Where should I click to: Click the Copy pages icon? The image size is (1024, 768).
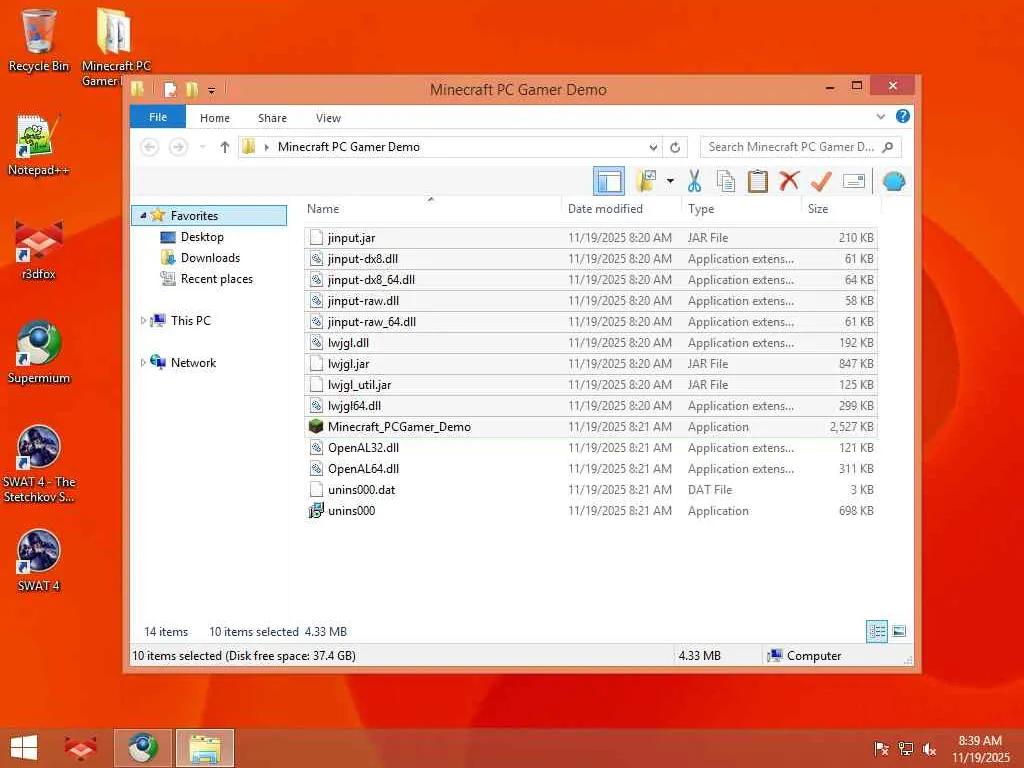[x=726, y=181]
